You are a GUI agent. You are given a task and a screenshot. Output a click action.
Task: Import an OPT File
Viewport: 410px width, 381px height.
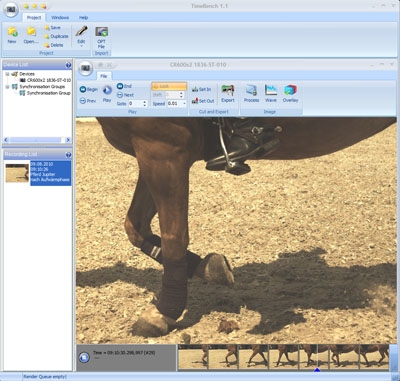pyautogui.click(x=101, y=37)
